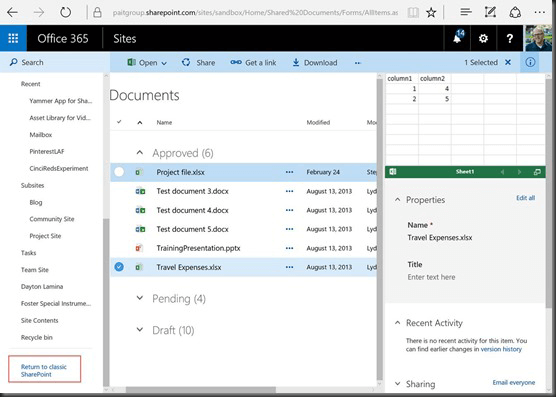This screenshot has width=556, height=397.
Task: Click the Search box
Action: coord(55,62)
